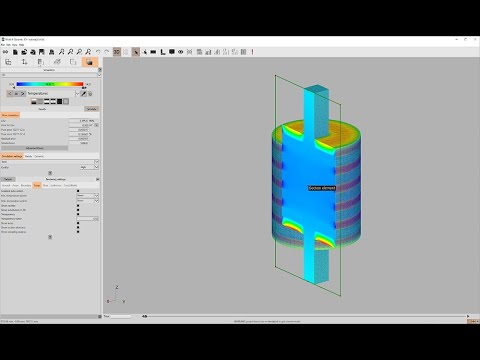Click the eyedropper icon beside Temperatures
Image resolution: width=480 pixels, height=360 pixels.
(84, 94)
